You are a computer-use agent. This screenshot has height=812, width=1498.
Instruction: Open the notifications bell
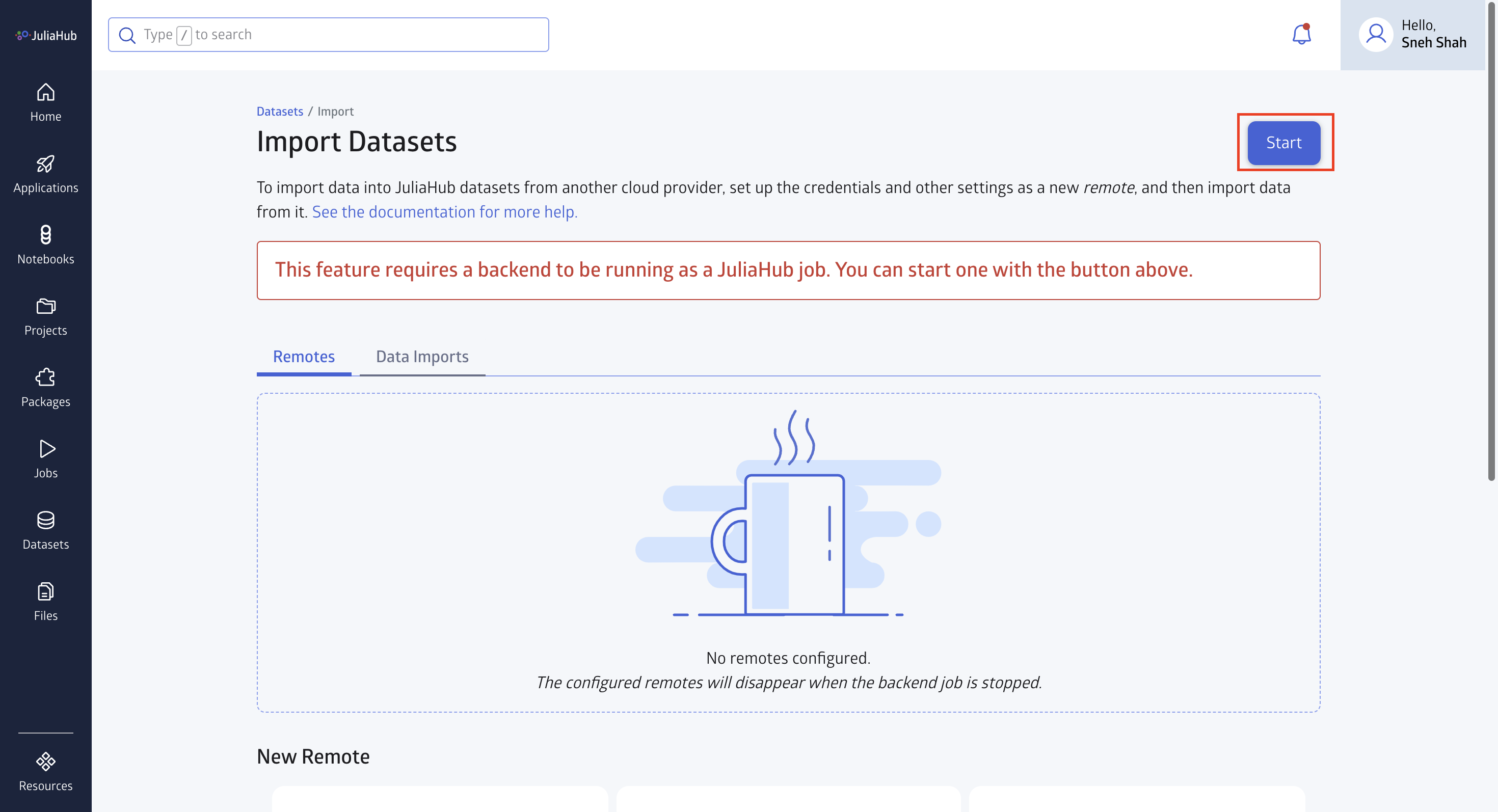1301,34
